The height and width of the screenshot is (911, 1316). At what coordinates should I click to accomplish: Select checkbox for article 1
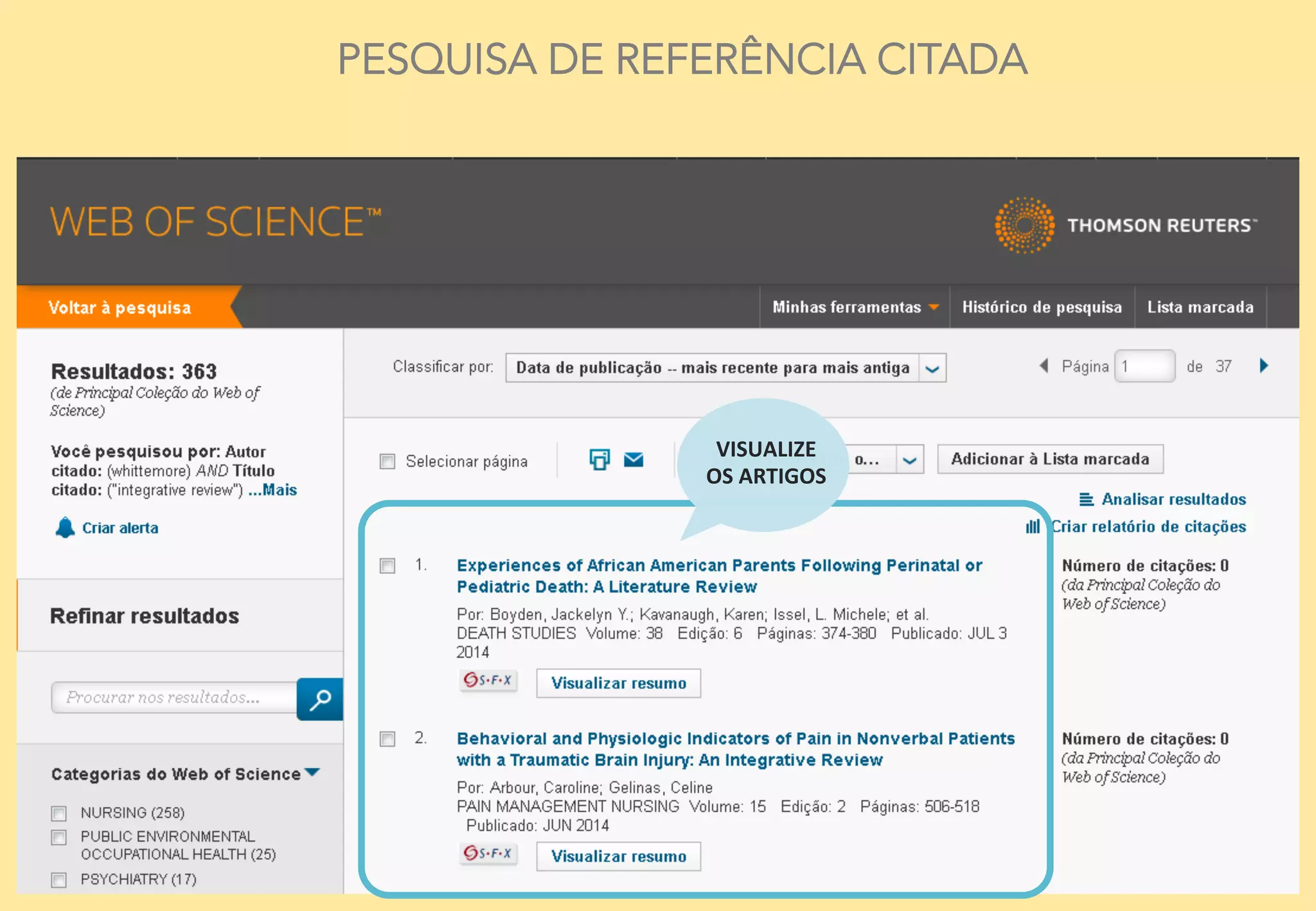(387, 565)
